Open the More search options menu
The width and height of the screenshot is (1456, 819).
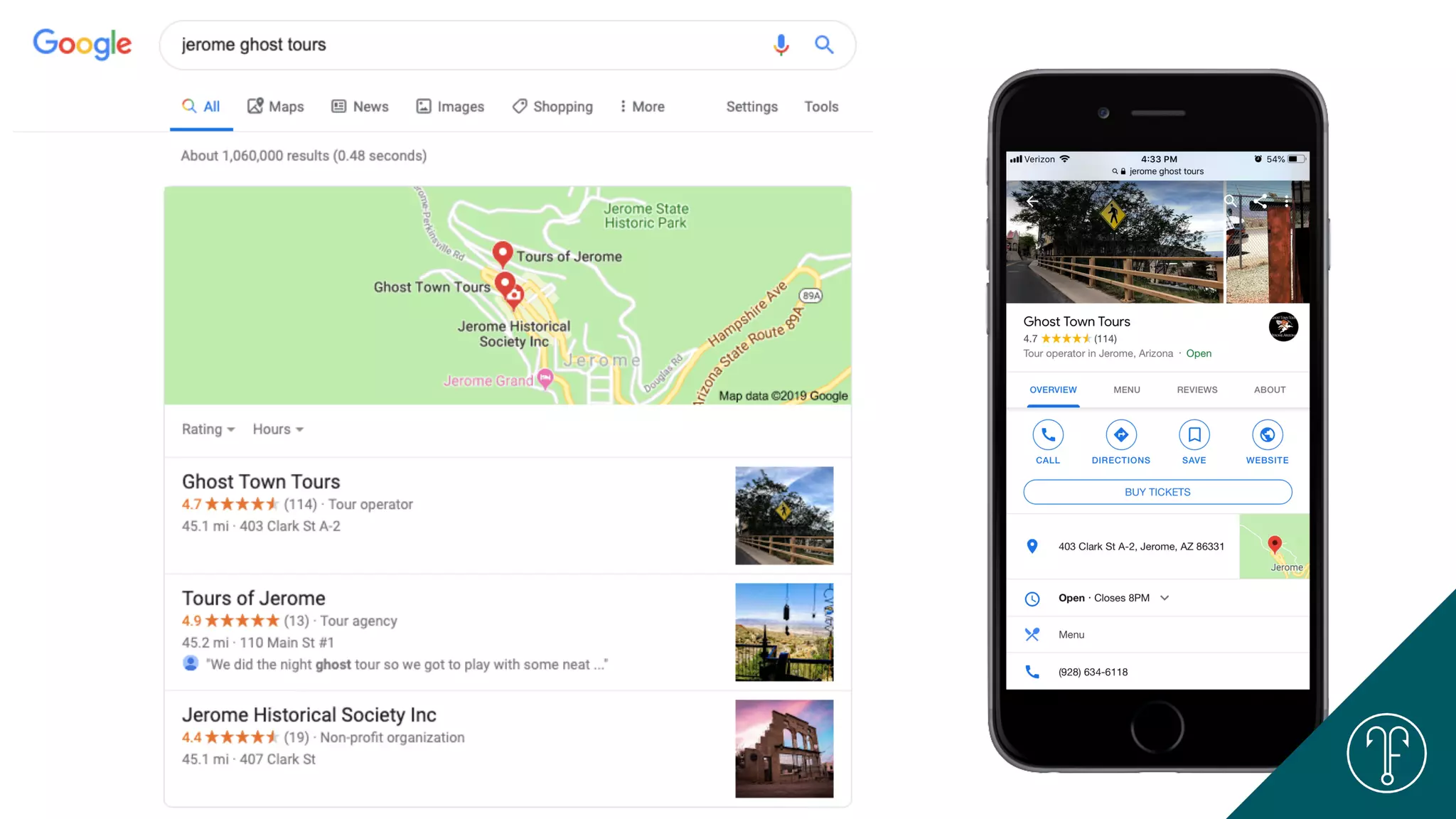642,107
